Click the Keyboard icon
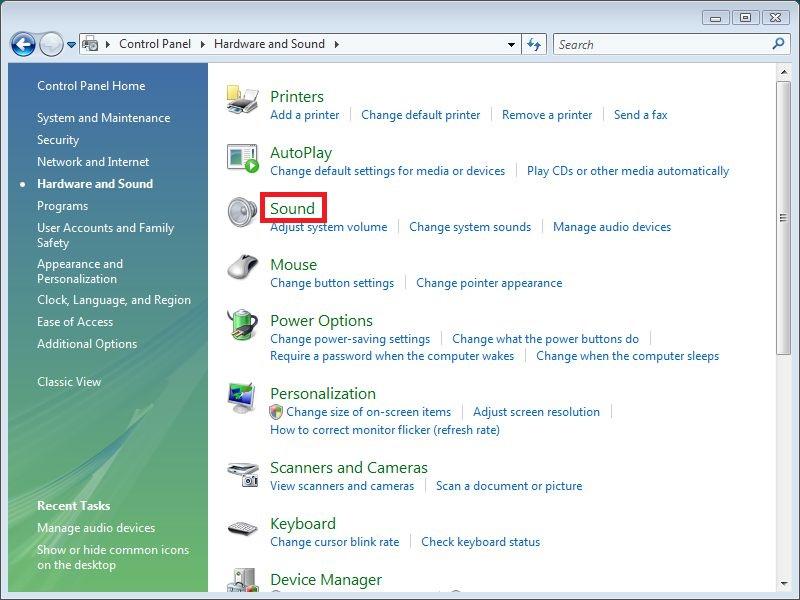800x600 pixels. point(242,528)
